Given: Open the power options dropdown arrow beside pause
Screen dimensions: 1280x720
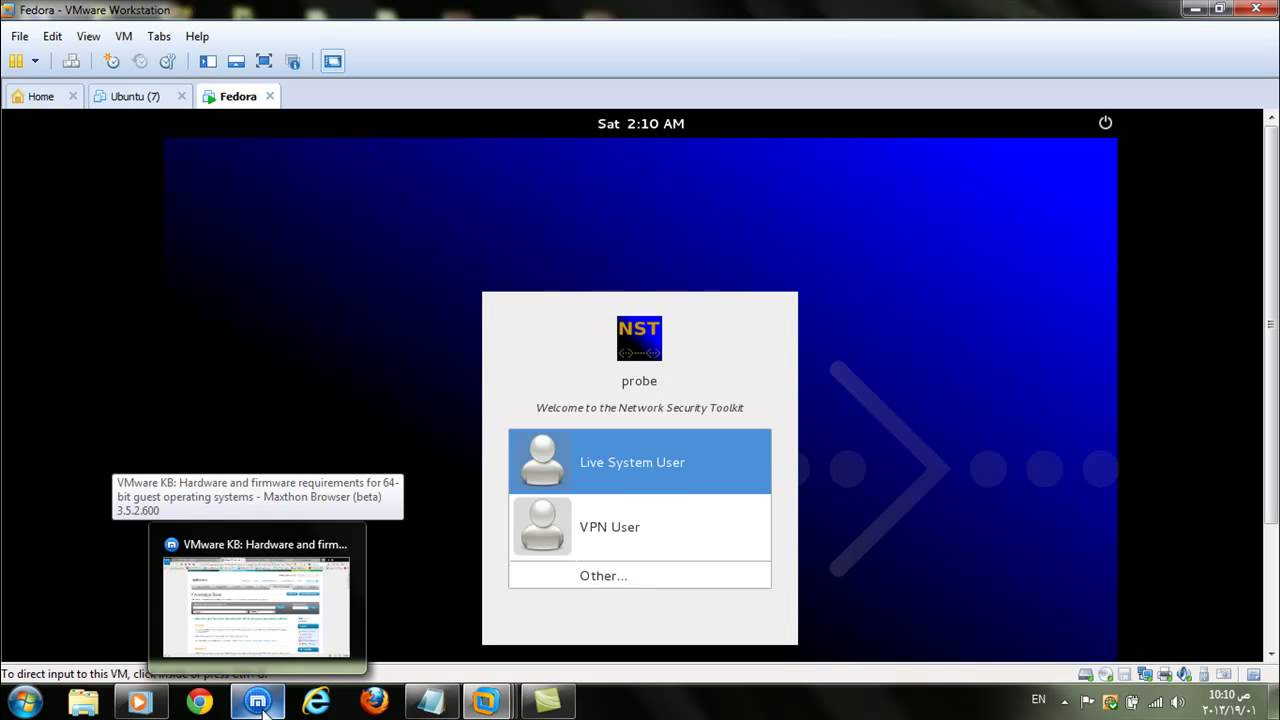Looking at the screenshot, I should point(35,61).
